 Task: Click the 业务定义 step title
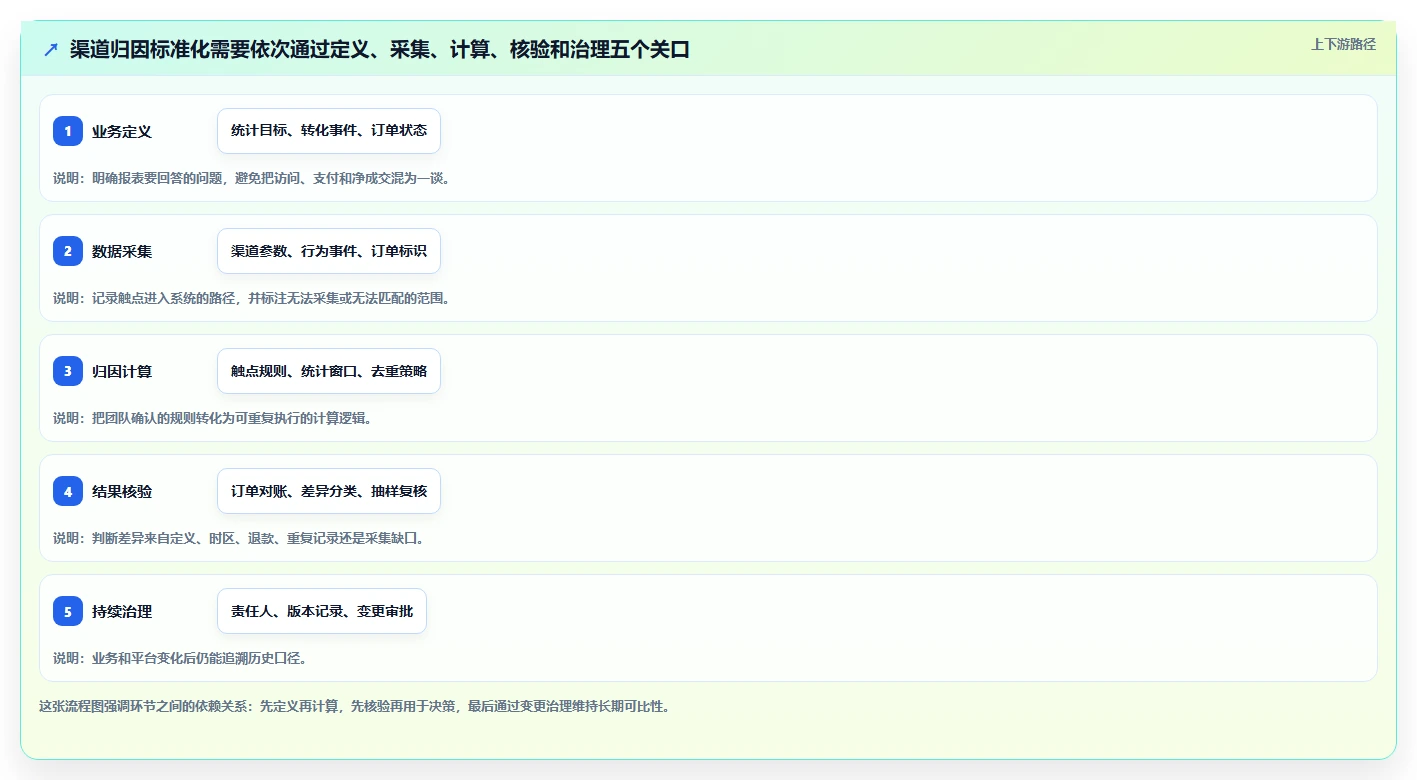click(122, 131)
